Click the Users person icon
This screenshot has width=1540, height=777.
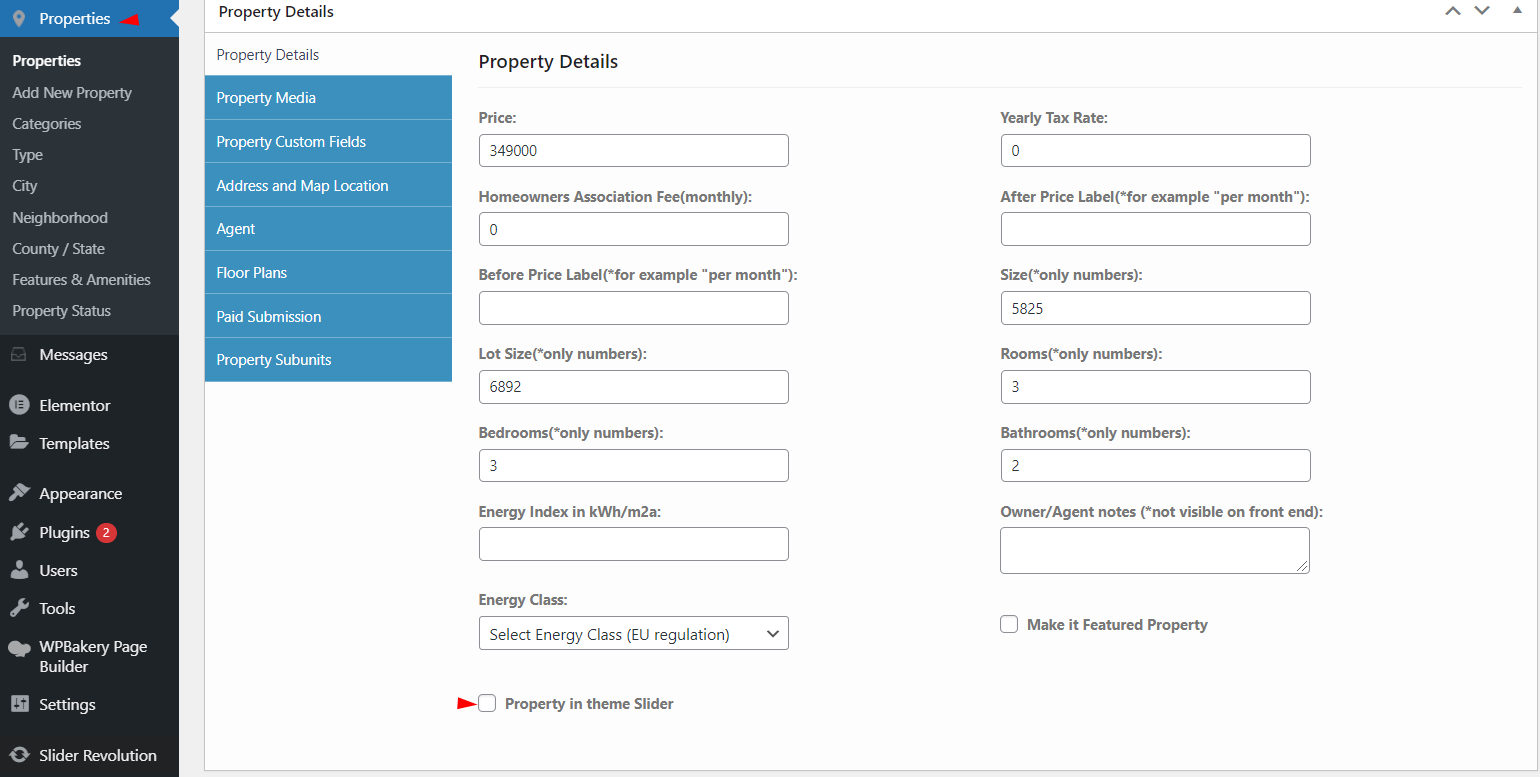point(19,570)
